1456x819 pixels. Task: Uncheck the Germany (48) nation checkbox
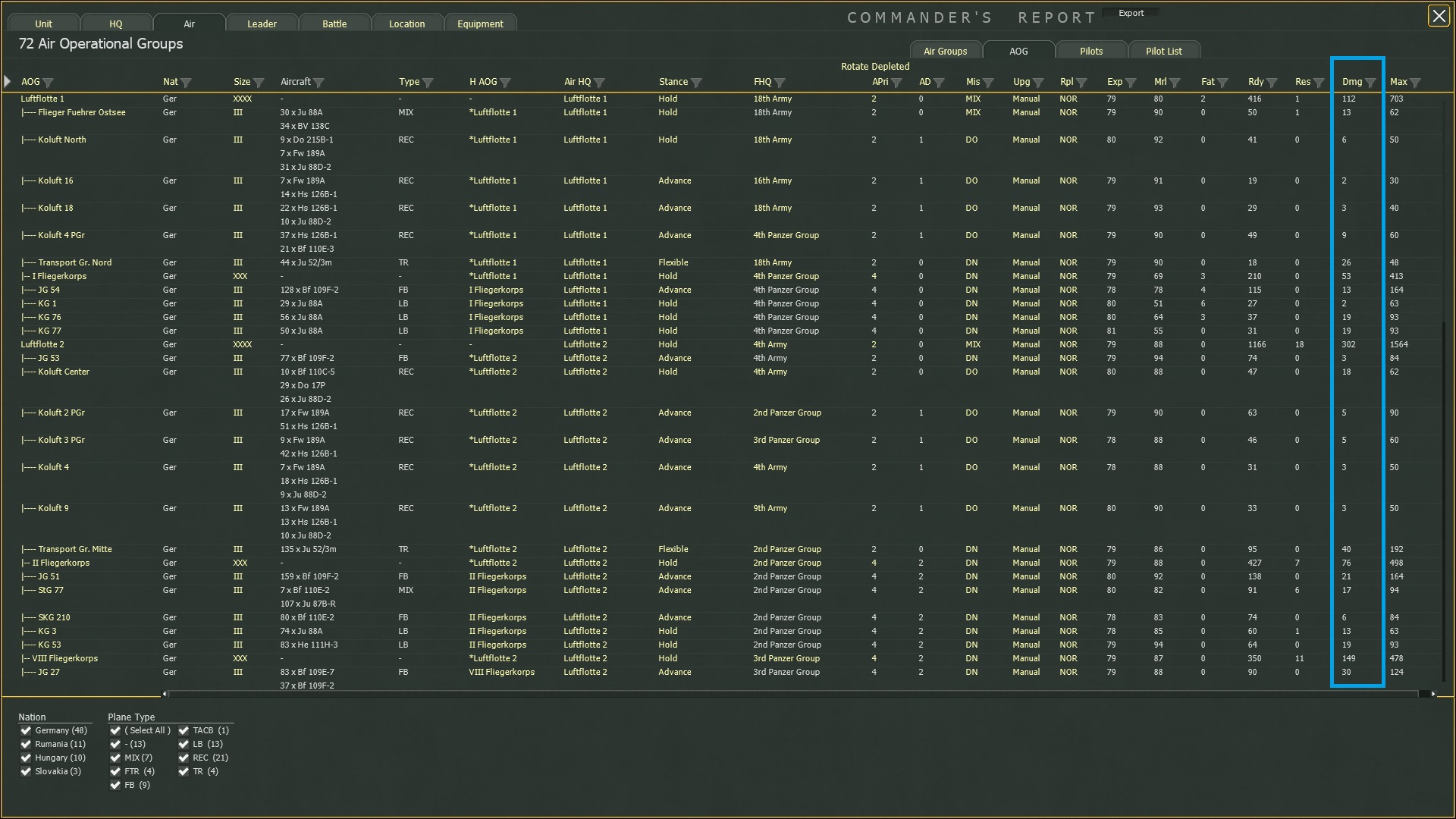tap(26, 731)
